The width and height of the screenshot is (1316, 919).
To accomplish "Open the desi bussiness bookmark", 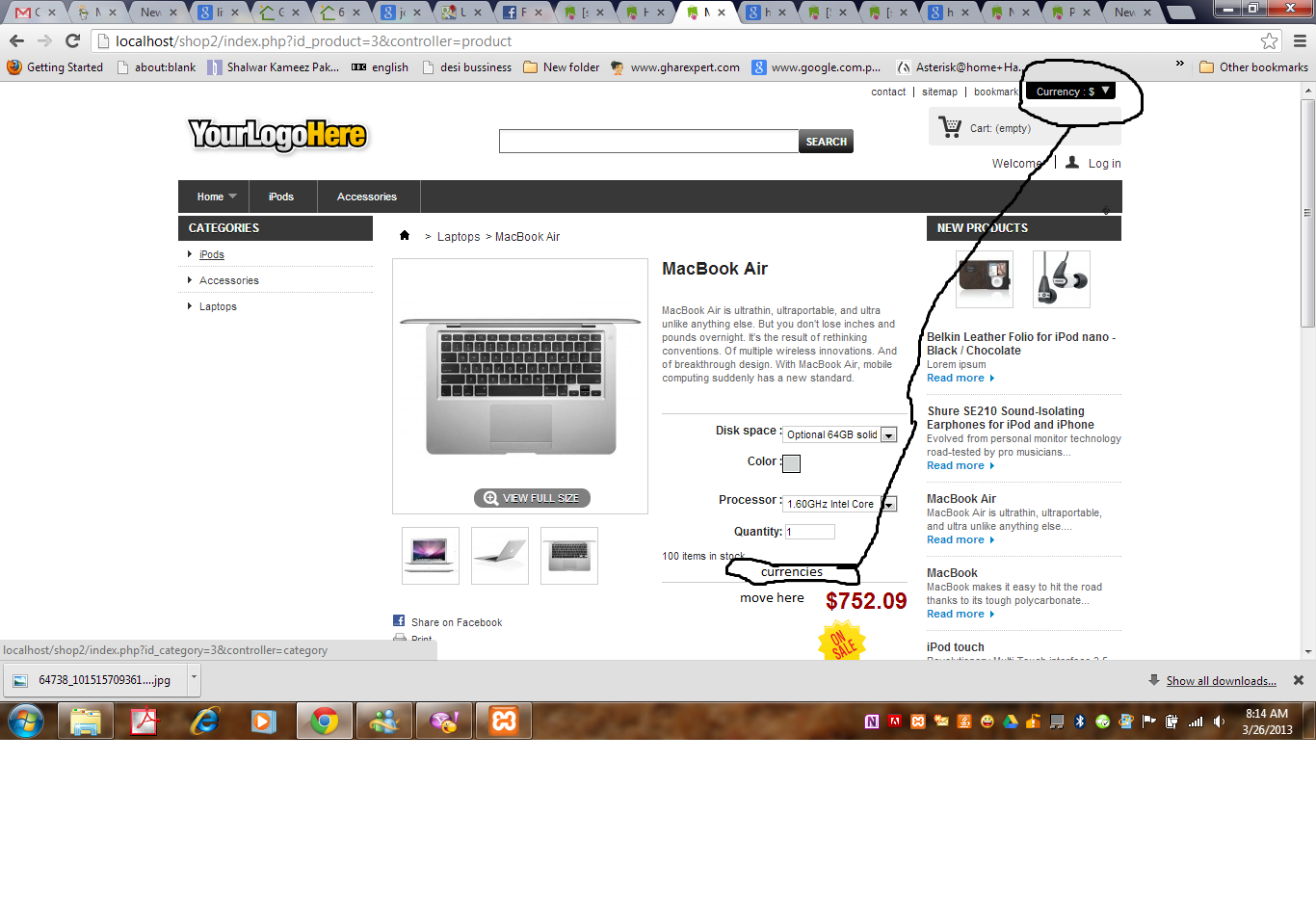I will click(x=467, y=67).
